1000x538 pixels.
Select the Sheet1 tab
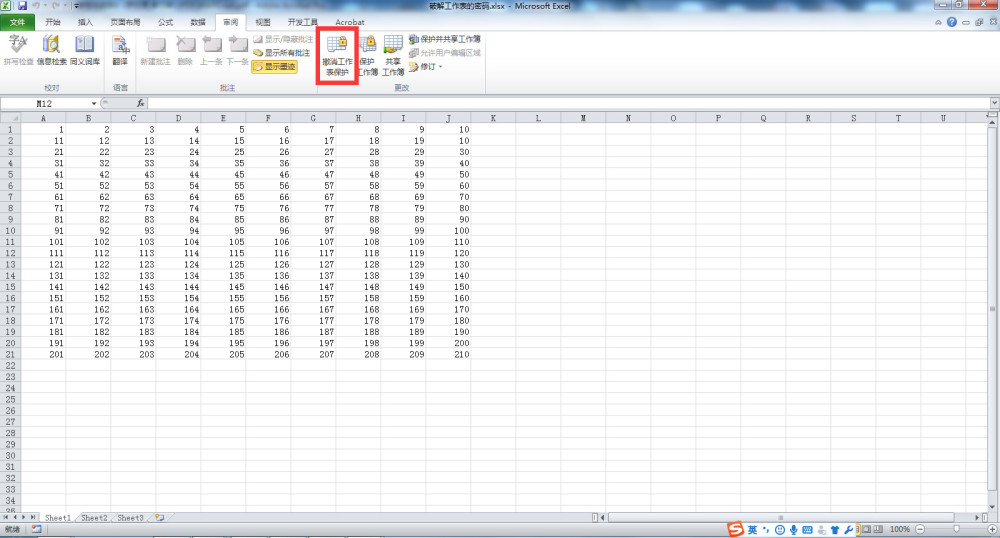[57, 518]
